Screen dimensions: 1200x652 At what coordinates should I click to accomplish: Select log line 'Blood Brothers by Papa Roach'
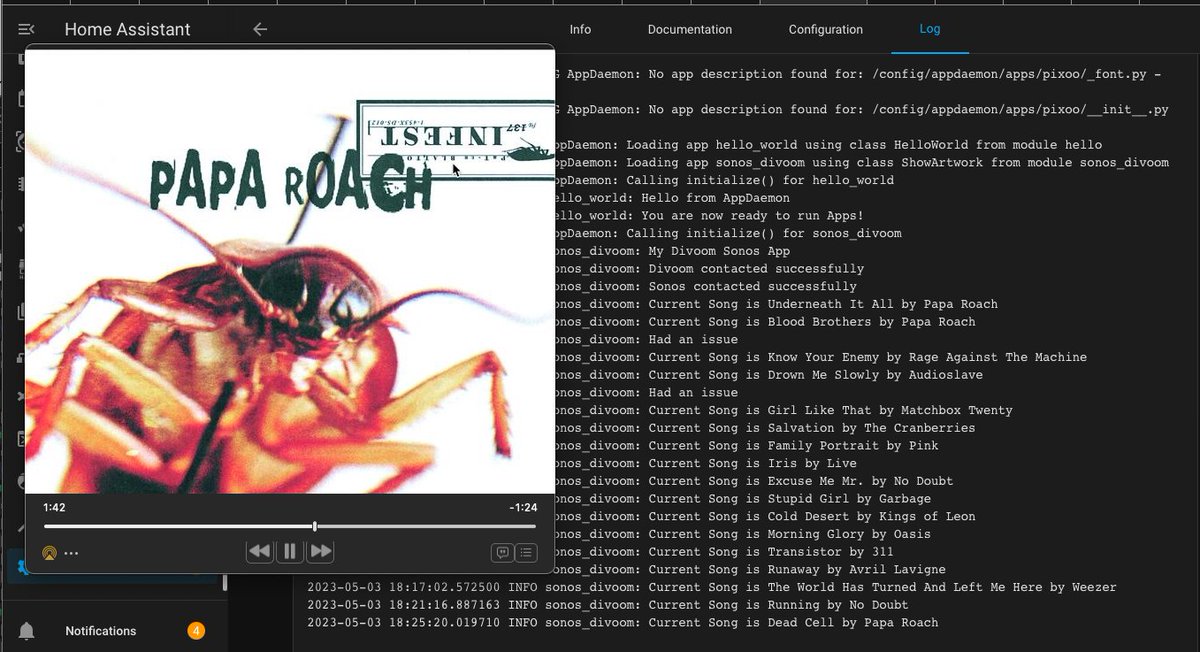[x=765, y=322]
